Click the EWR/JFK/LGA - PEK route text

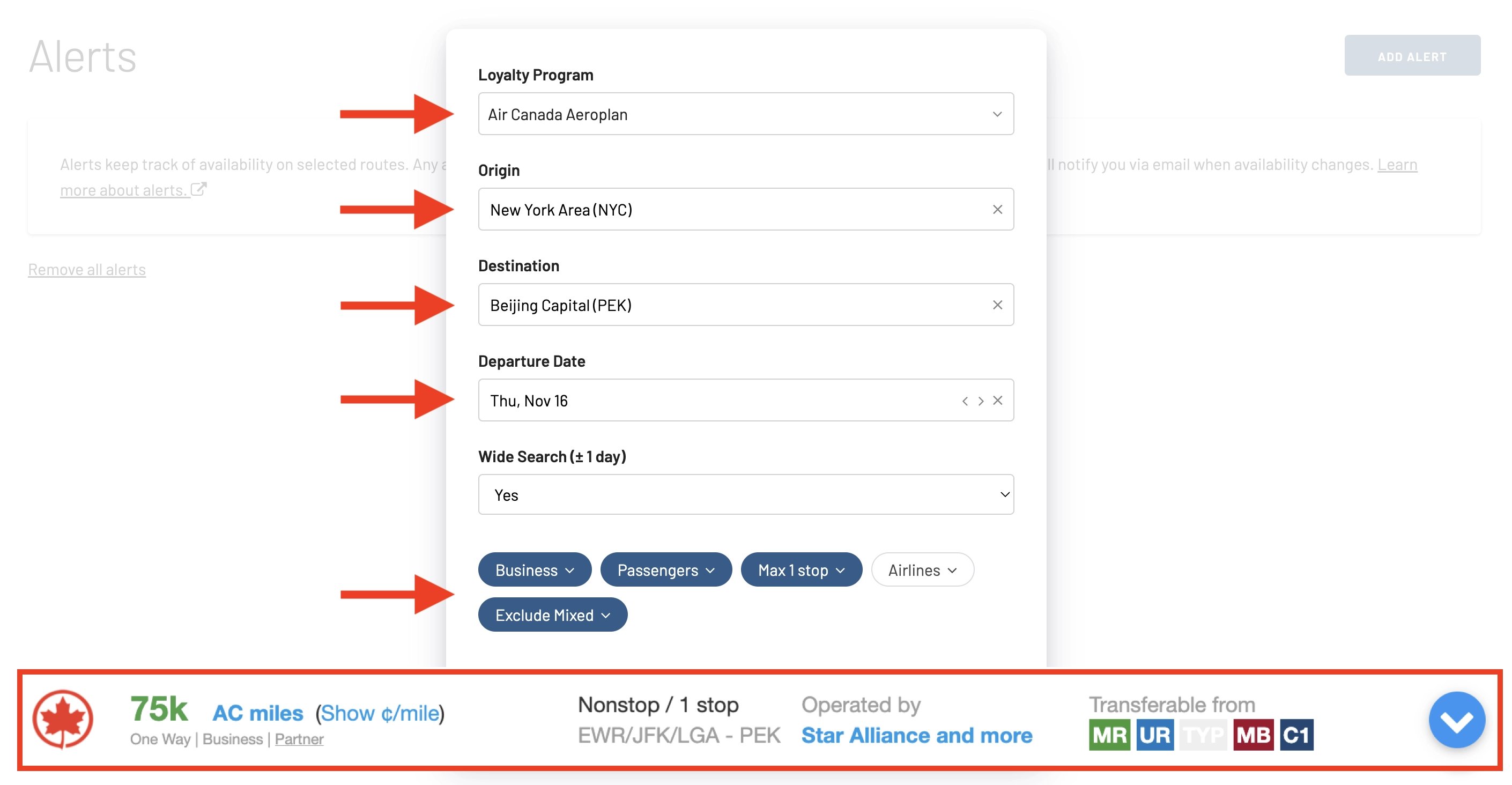(x=679, y=735)
